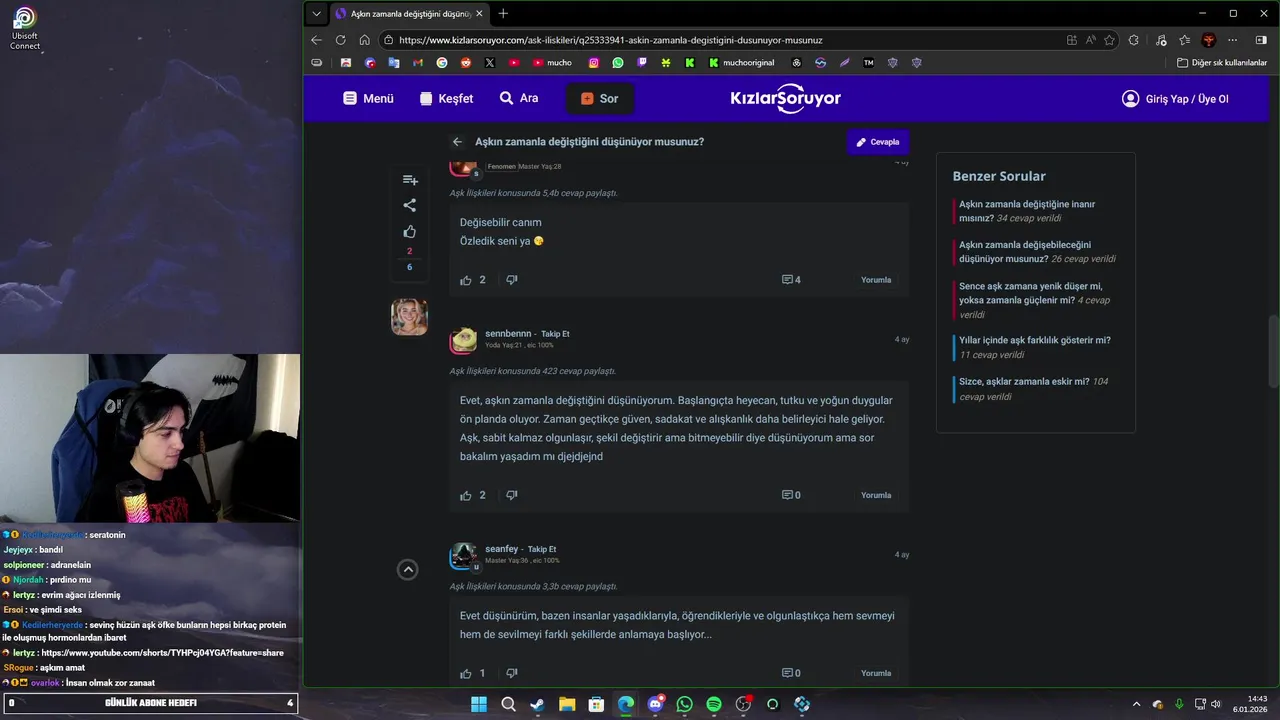Open 'Aşkın zamanla değişebileceğini düşünüyor musunuz?' link
The height and width of the screenshot is (720, 1280).
[x=1025, y=251]
